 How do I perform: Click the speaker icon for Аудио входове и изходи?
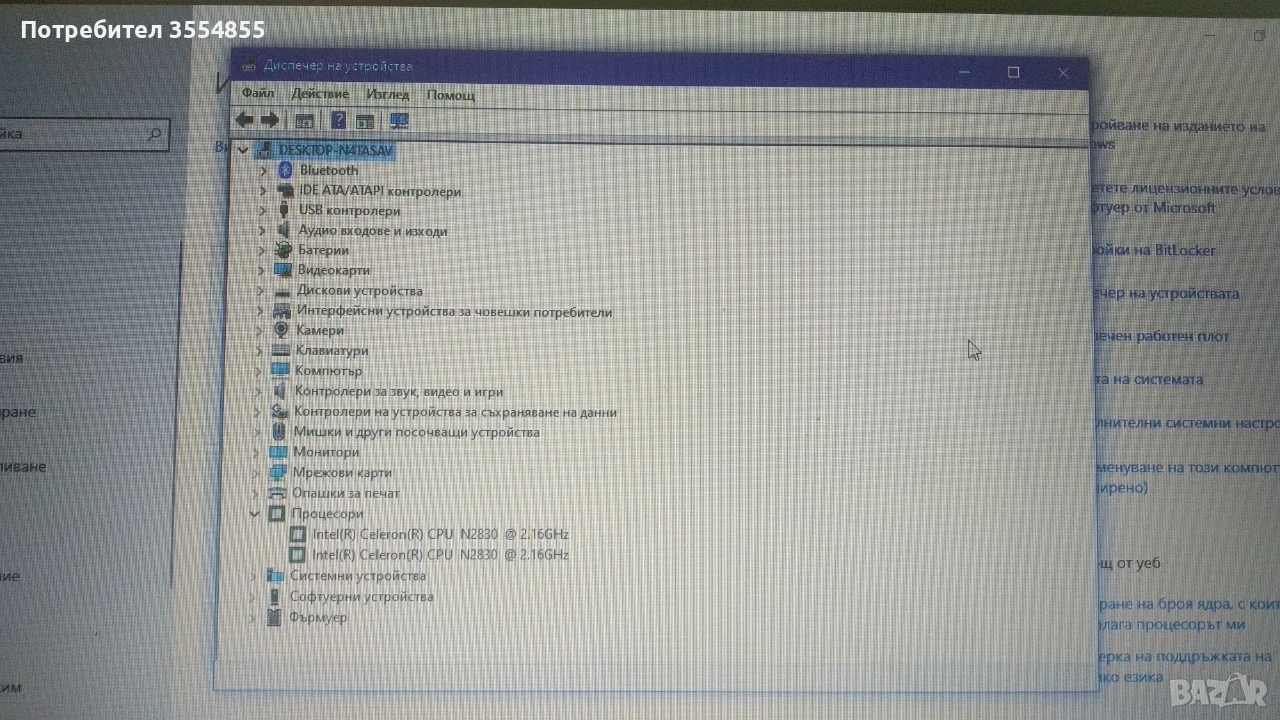[284, 231]
